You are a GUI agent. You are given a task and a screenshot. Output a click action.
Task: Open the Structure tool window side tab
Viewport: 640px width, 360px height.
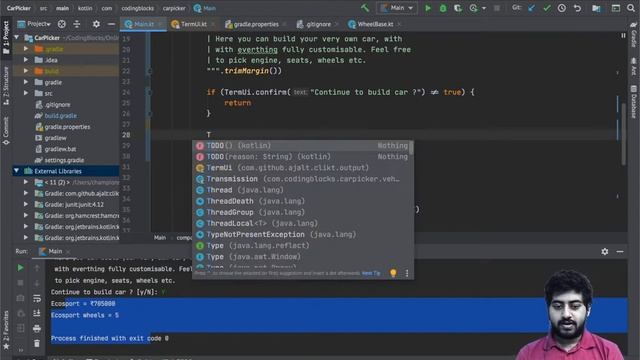[x=6, y=86]
